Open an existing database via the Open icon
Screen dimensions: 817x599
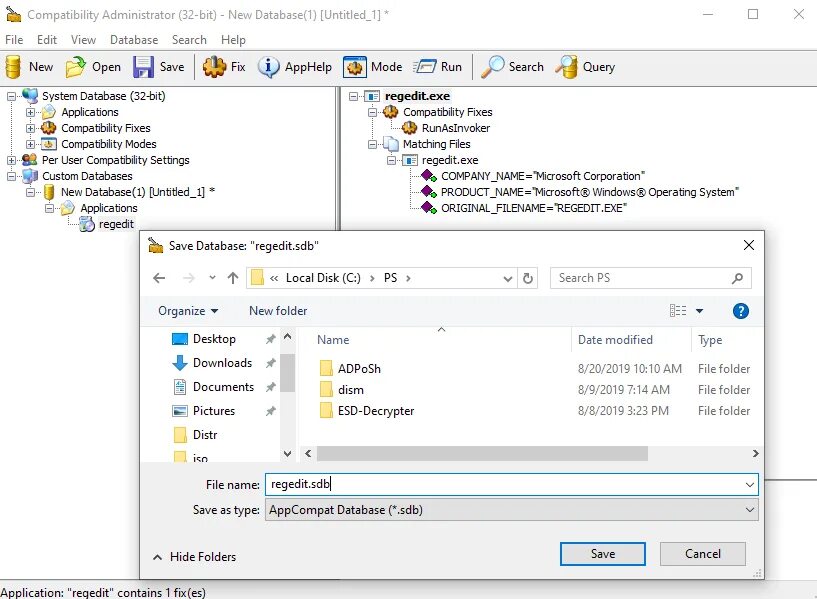75,66
